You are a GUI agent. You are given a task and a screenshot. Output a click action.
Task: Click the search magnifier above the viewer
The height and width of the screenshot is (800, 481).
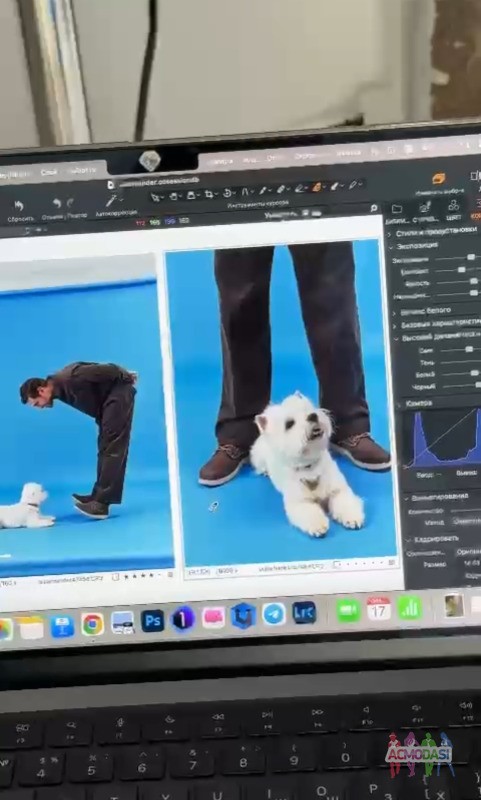374,208
